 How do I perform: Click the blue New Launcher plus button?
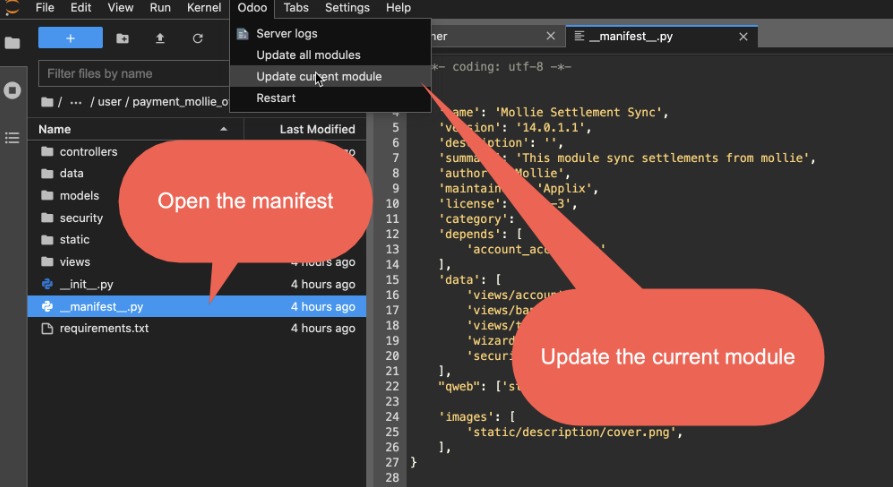(x=70, y=38)
